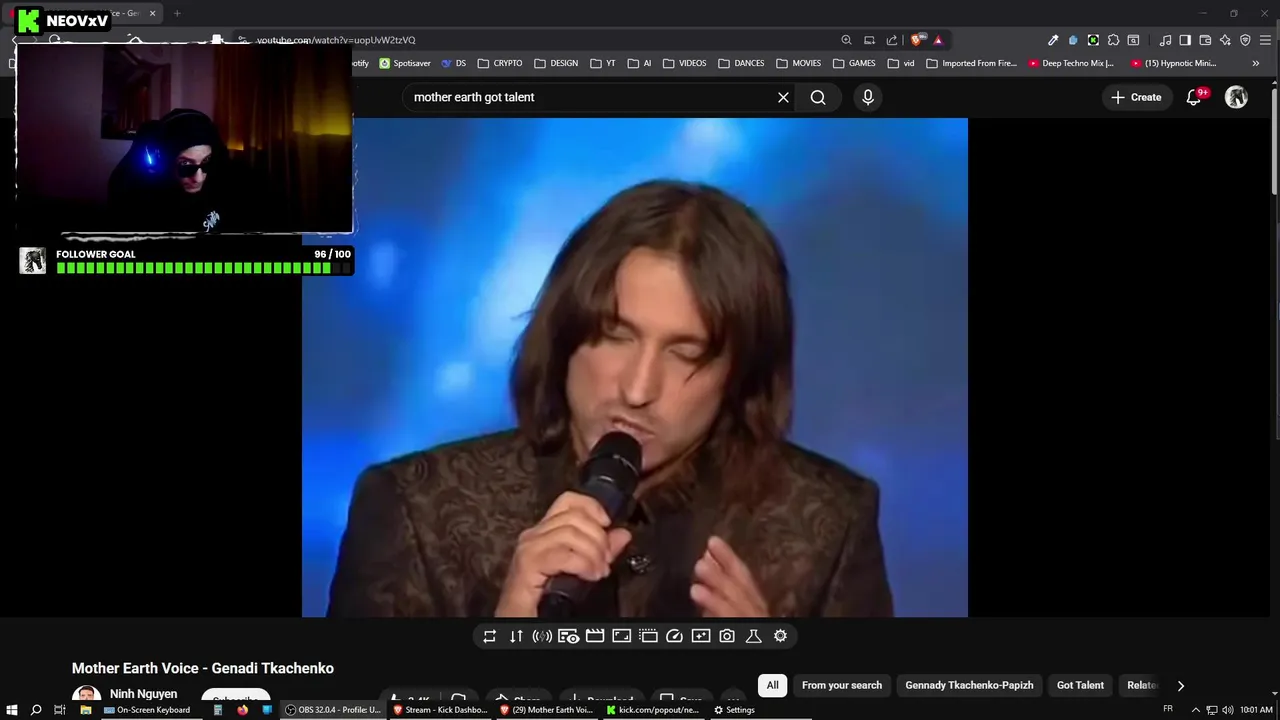Open the MOVIES bookmarks folder
1280x720 pixels.
(x=798, y=63)
